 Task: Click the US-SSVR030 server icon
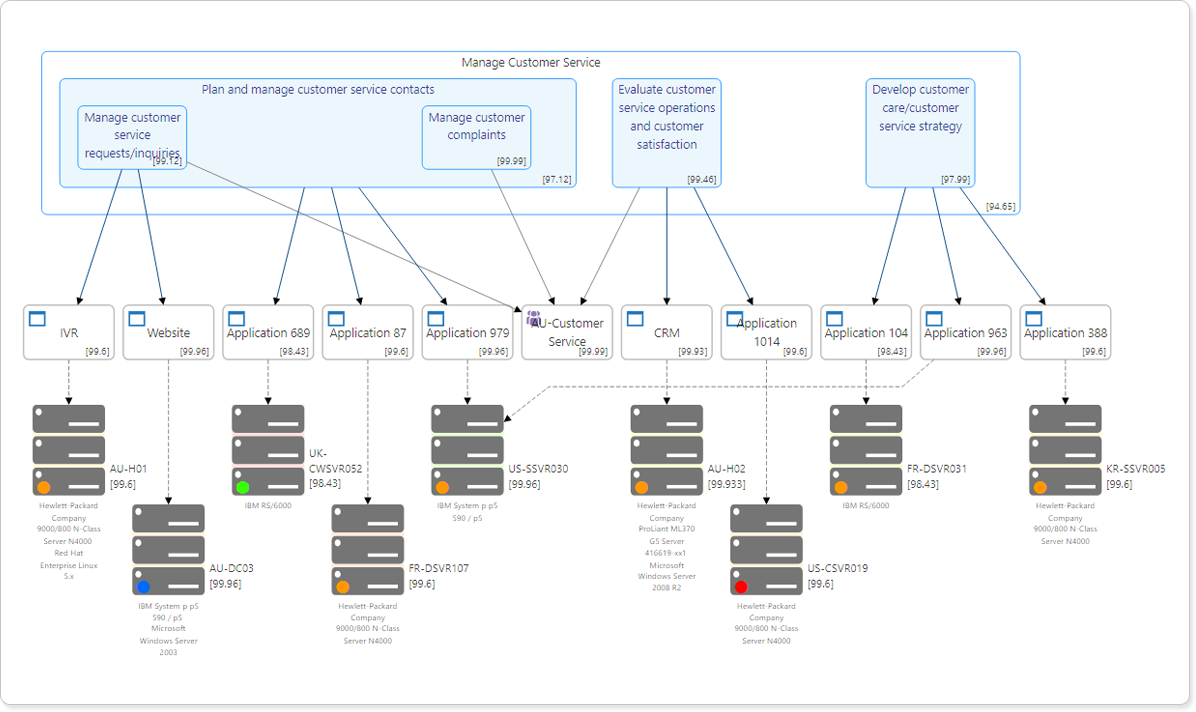click(x=467, y=448)
